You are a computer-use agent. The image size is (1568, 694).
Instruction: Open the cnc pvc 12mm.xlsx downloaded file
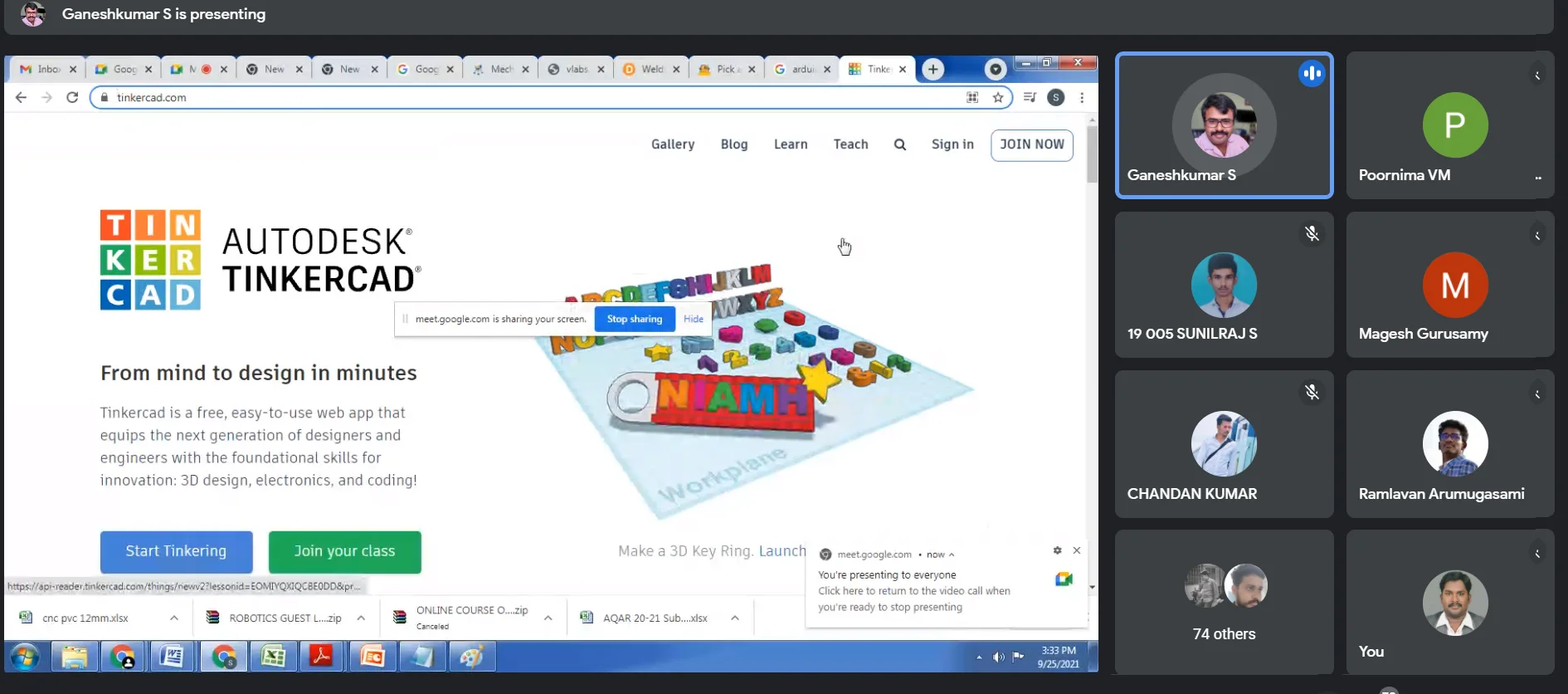point(85,618)
